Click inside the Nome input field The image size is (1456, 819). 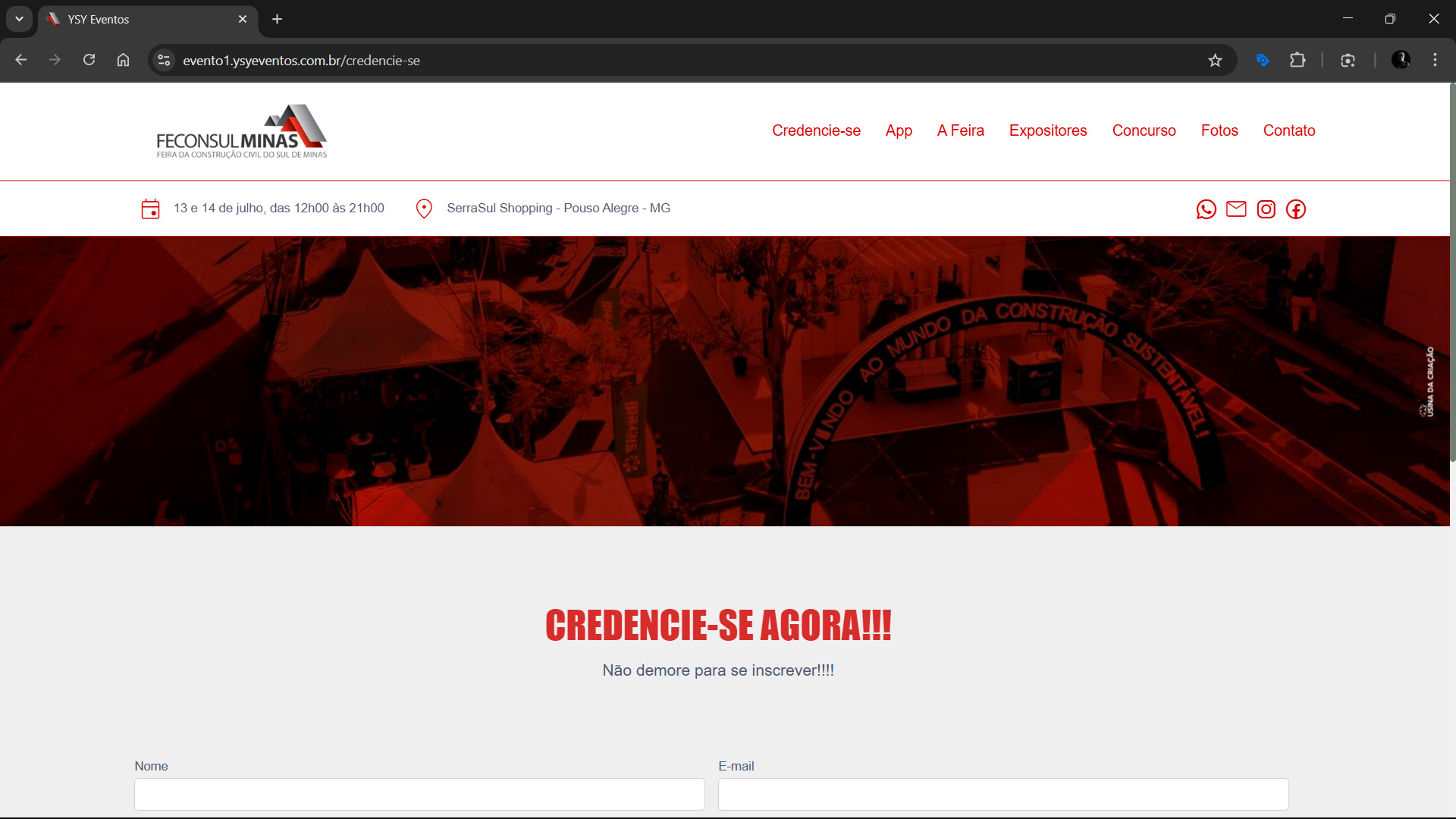pos(419,794)
